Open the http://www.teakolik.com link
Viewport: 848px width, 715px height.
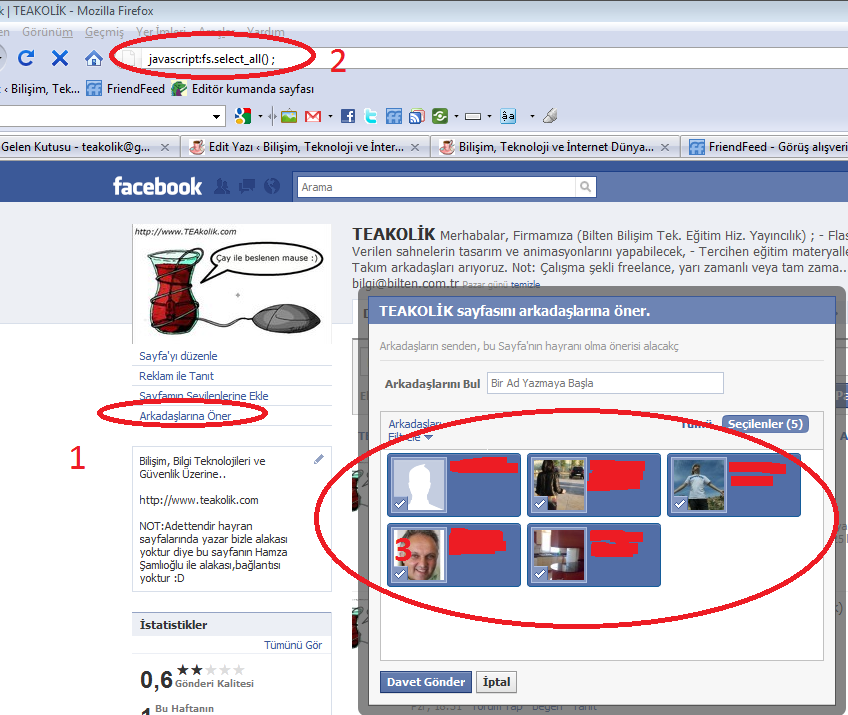[x=199, y=500]
